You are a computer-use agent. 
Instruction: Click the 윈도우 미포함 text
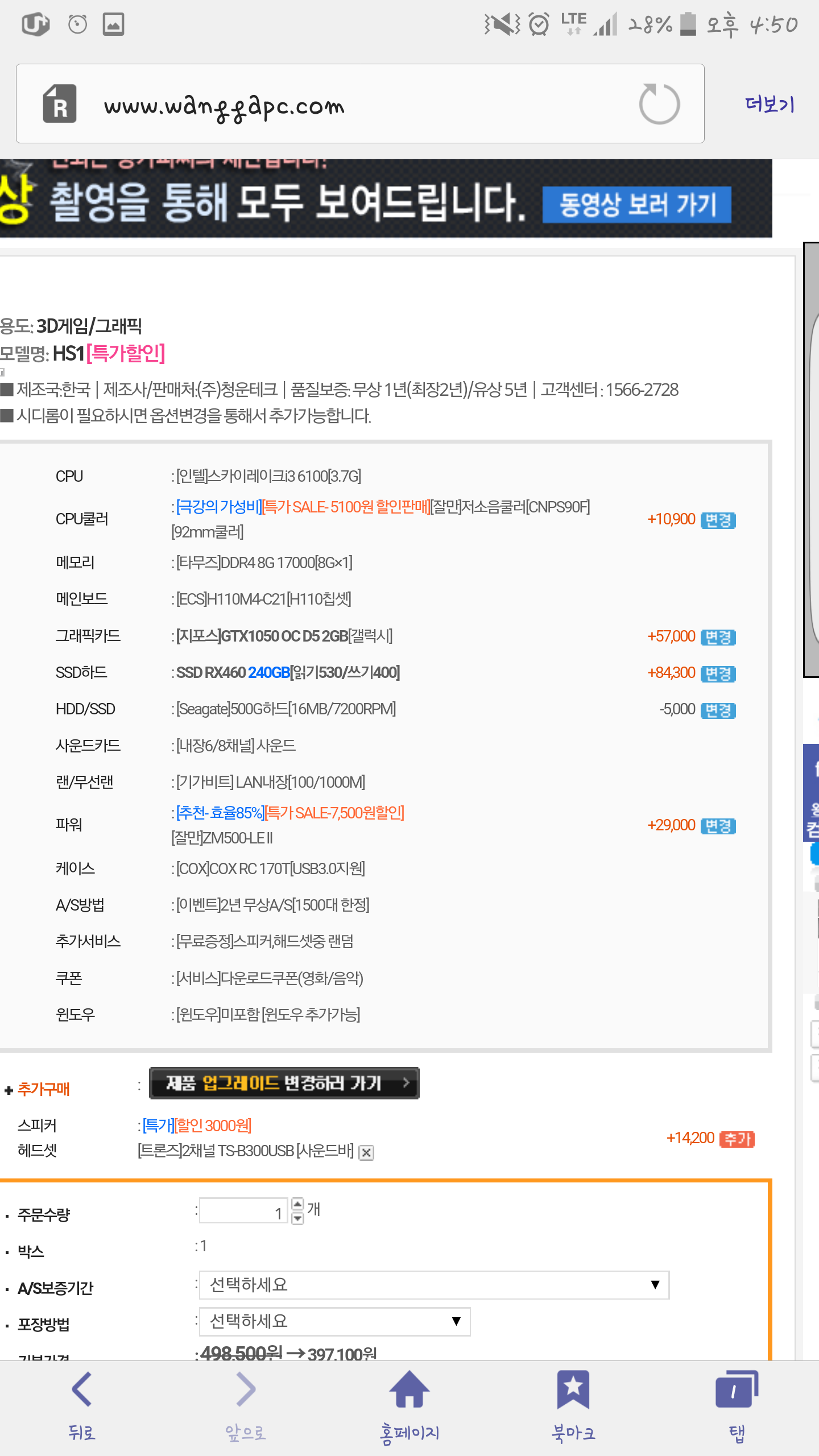tap(268, 1015)
